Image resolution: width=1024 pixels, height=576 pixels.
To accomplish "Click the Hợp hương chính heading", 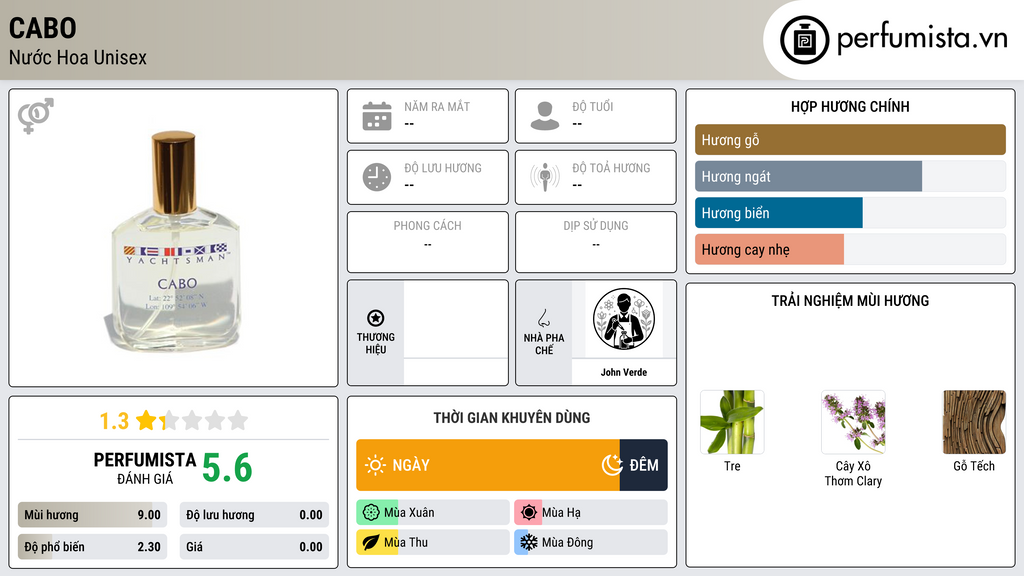I will [x=850, y=106].
